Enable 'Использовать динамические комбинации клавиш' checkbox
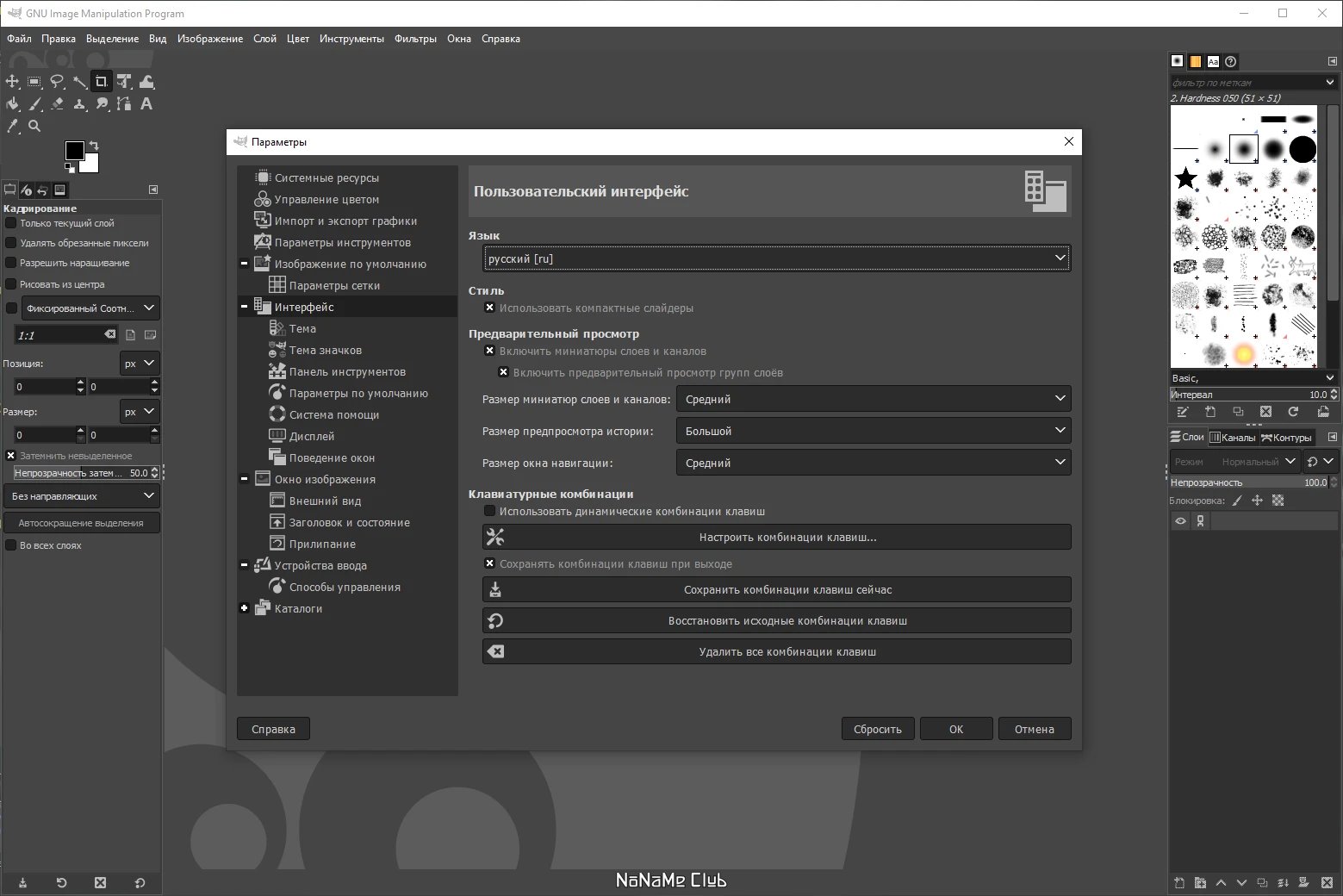Viewport: 1343px width, 896px height. point(489,511)
